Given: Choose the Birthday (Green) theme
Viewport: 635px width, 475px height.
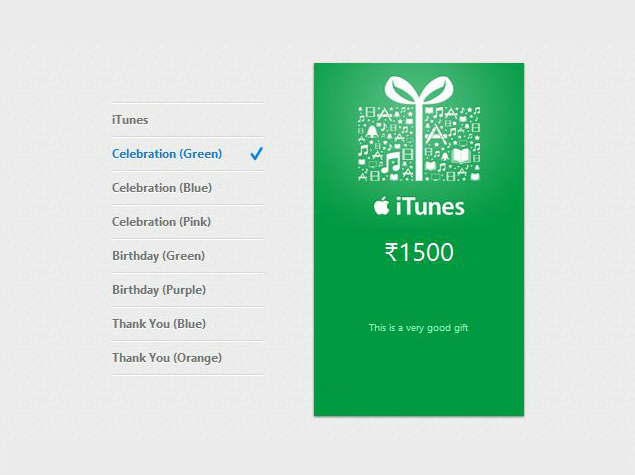Looking at the screenshot, I should click(188, 256).
